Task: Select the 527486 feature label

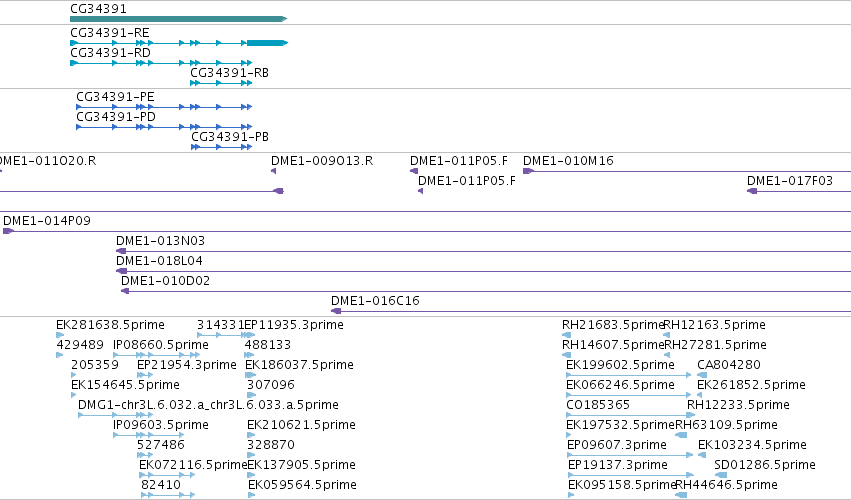Action: pyautogui.click(x=161, y=445)
